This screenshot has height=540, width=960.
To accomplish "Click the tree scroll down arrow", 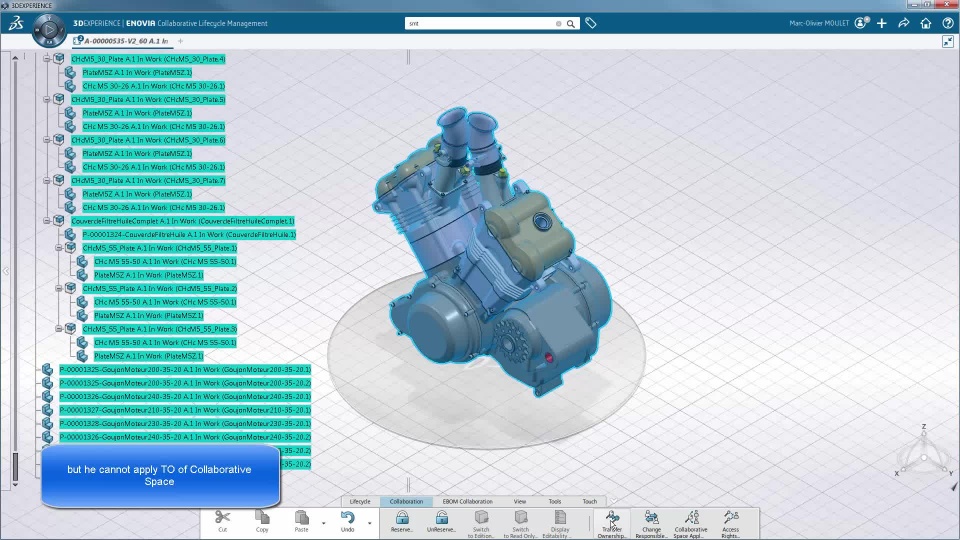I will click(15, 484).
